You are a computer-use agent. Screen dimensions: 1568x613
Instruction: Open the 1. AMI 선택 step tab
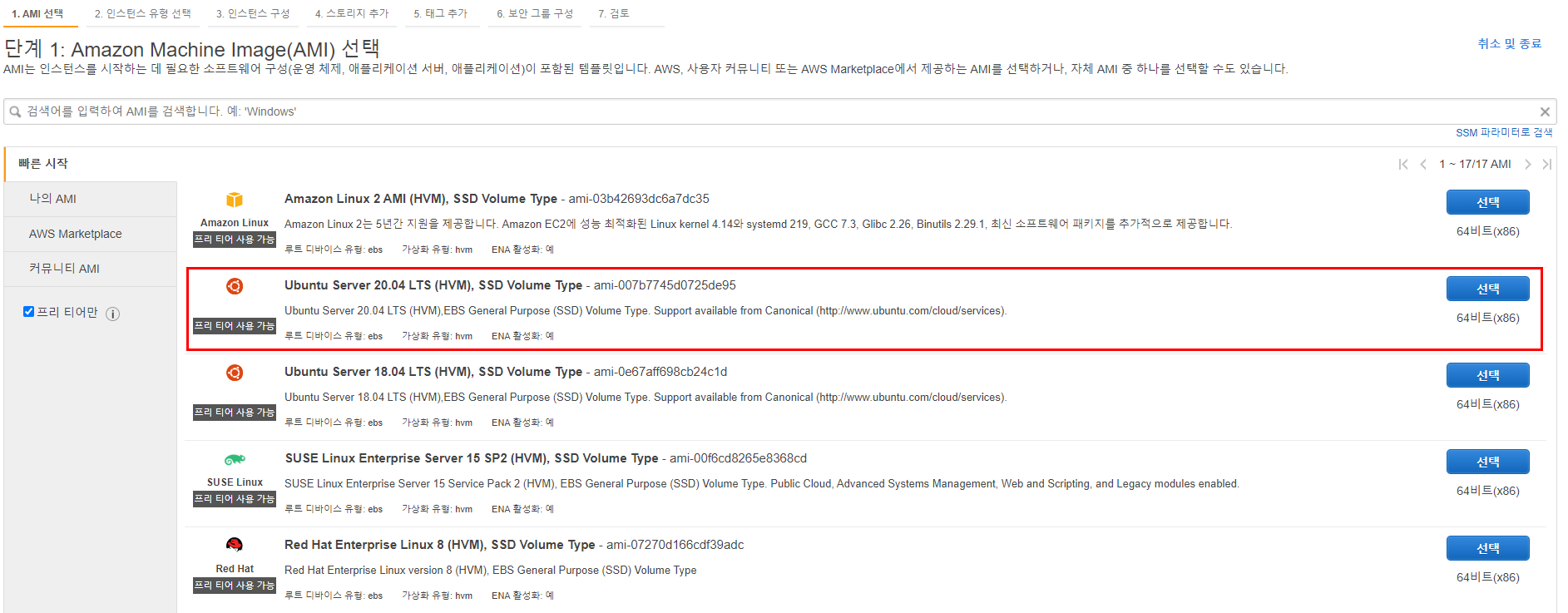[38, 14]
